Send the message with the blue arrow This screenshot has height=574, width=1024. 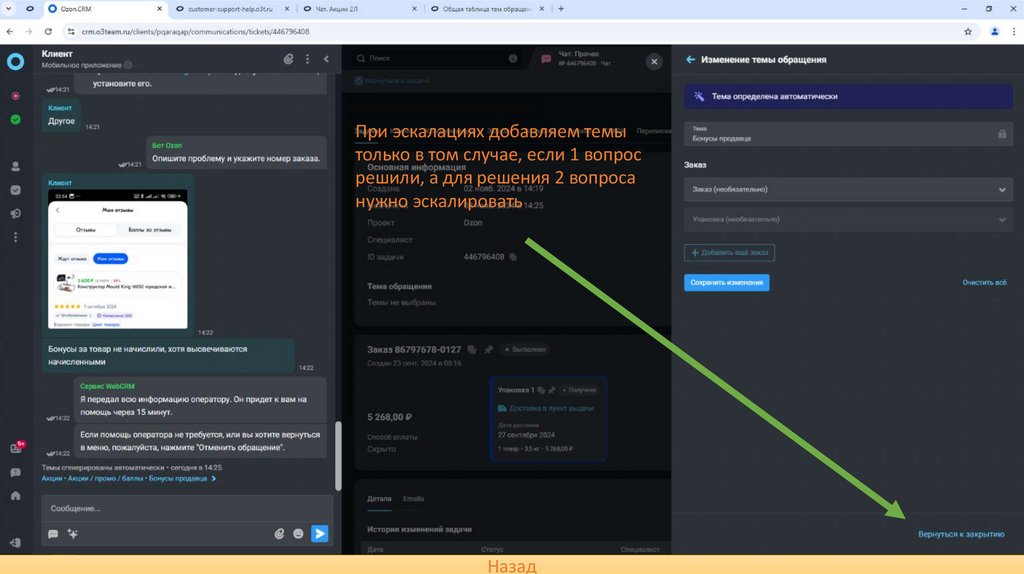(320, 534)
